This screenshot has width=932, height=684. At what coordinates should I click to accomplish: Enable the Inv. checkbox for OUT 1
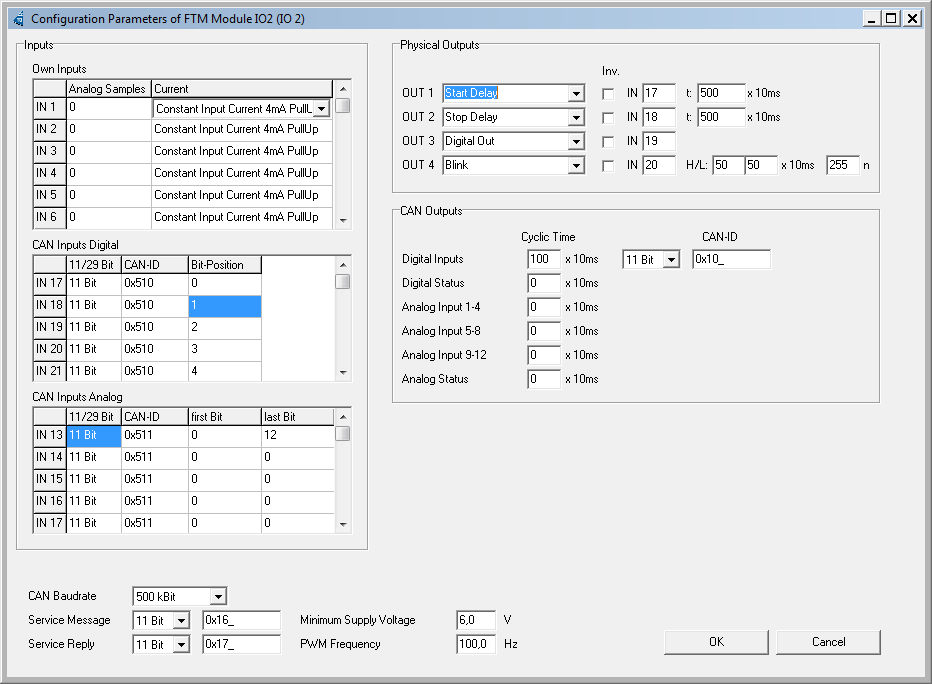coord(608,94)
